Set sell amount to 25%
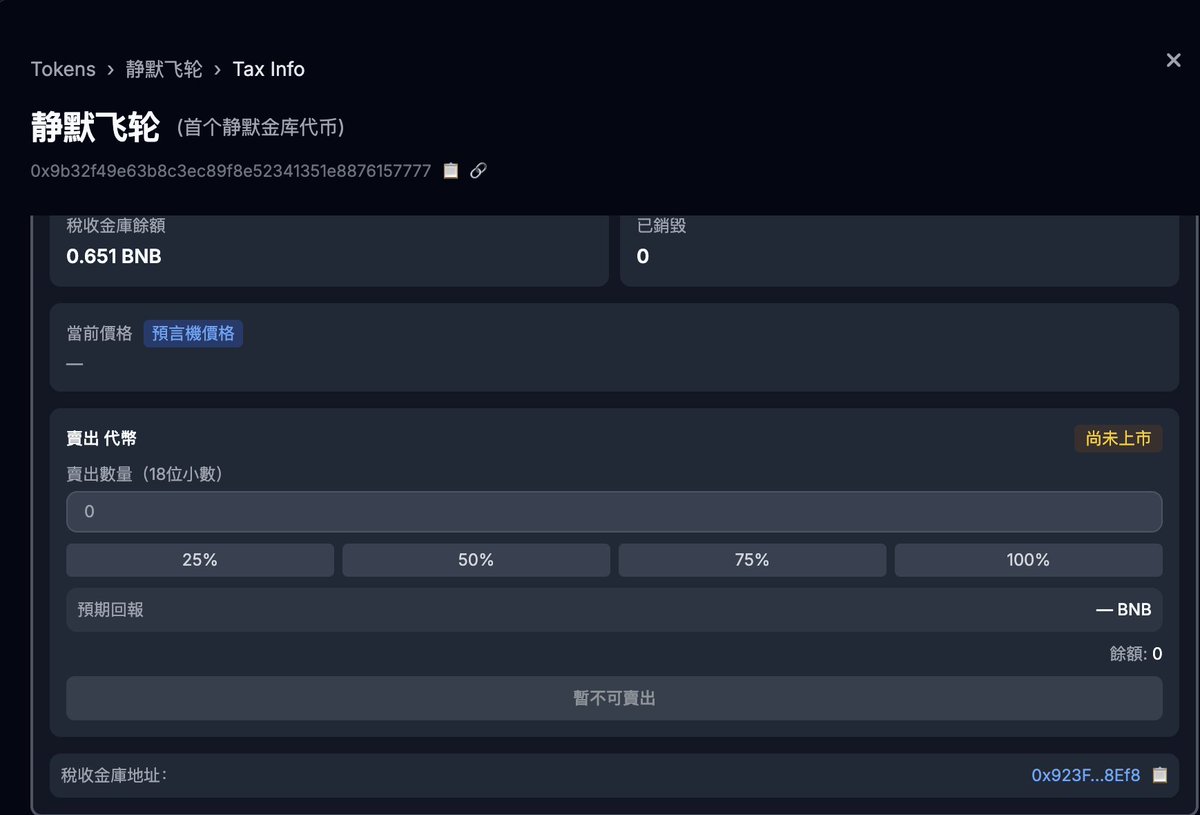 click(x=200, y=560)
